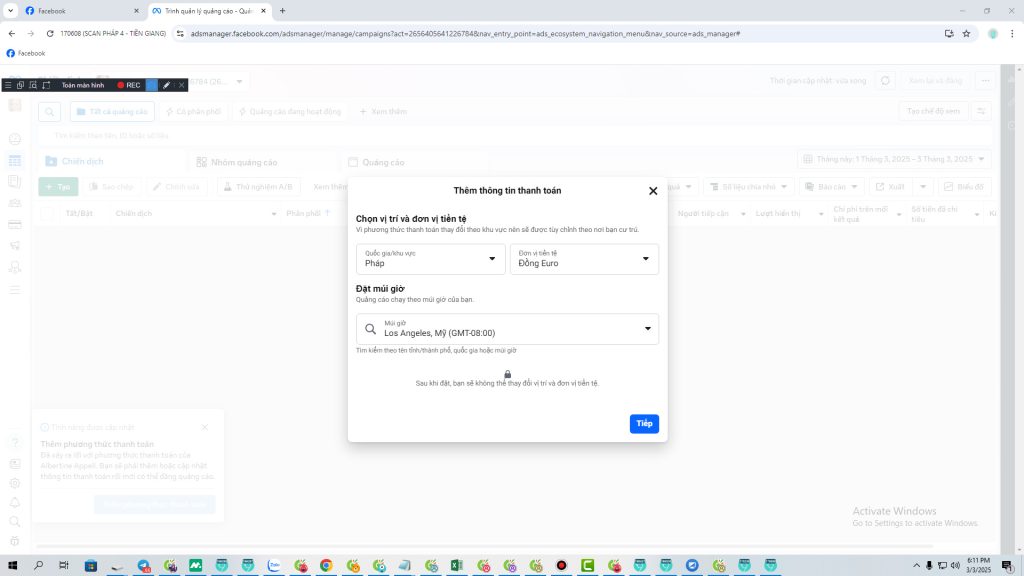Go back to previous browser page
1024x576 pixels.
point(12,33)
